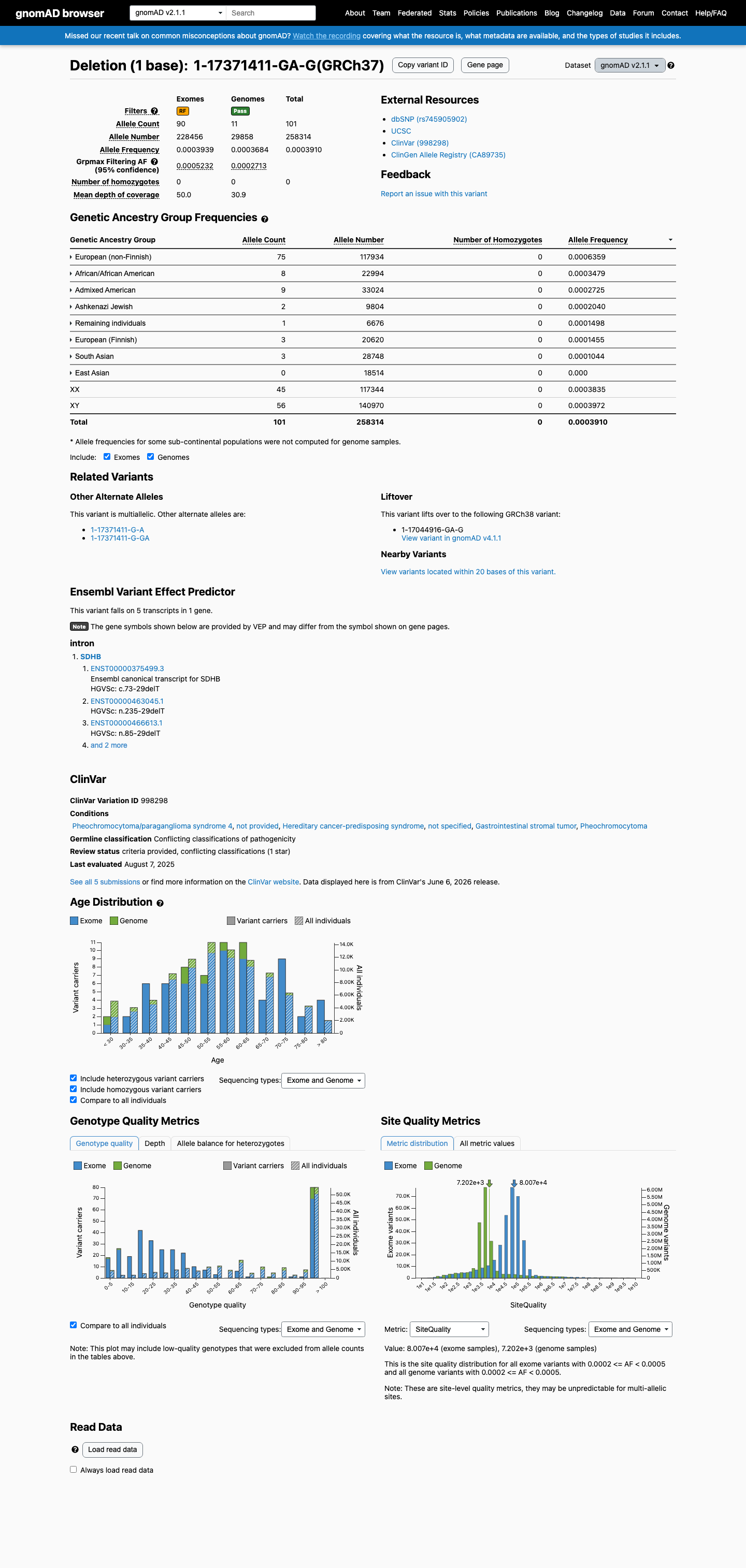This screenshot has width=746, height=1568.
Task: Click Report an issue with this variant
Action: pyautogui.click(x=434, y=194)
